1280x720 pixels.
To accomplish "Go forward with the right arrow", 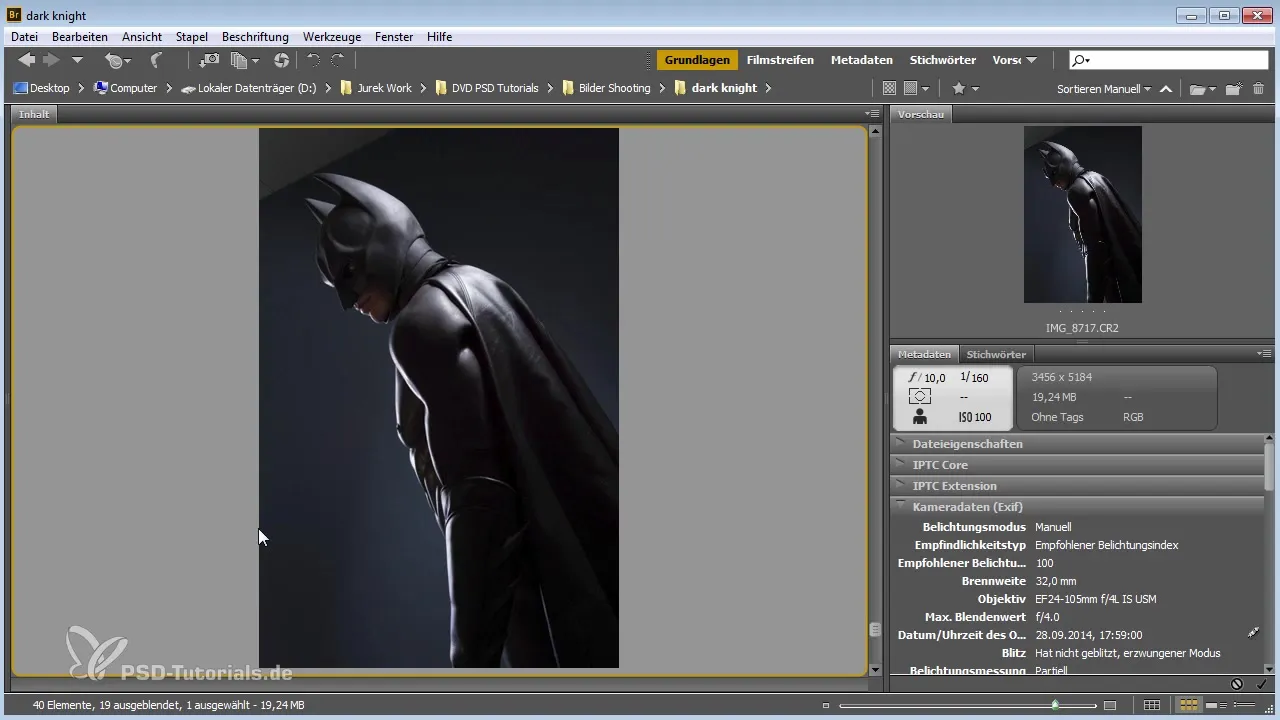I will pos(51,61).
